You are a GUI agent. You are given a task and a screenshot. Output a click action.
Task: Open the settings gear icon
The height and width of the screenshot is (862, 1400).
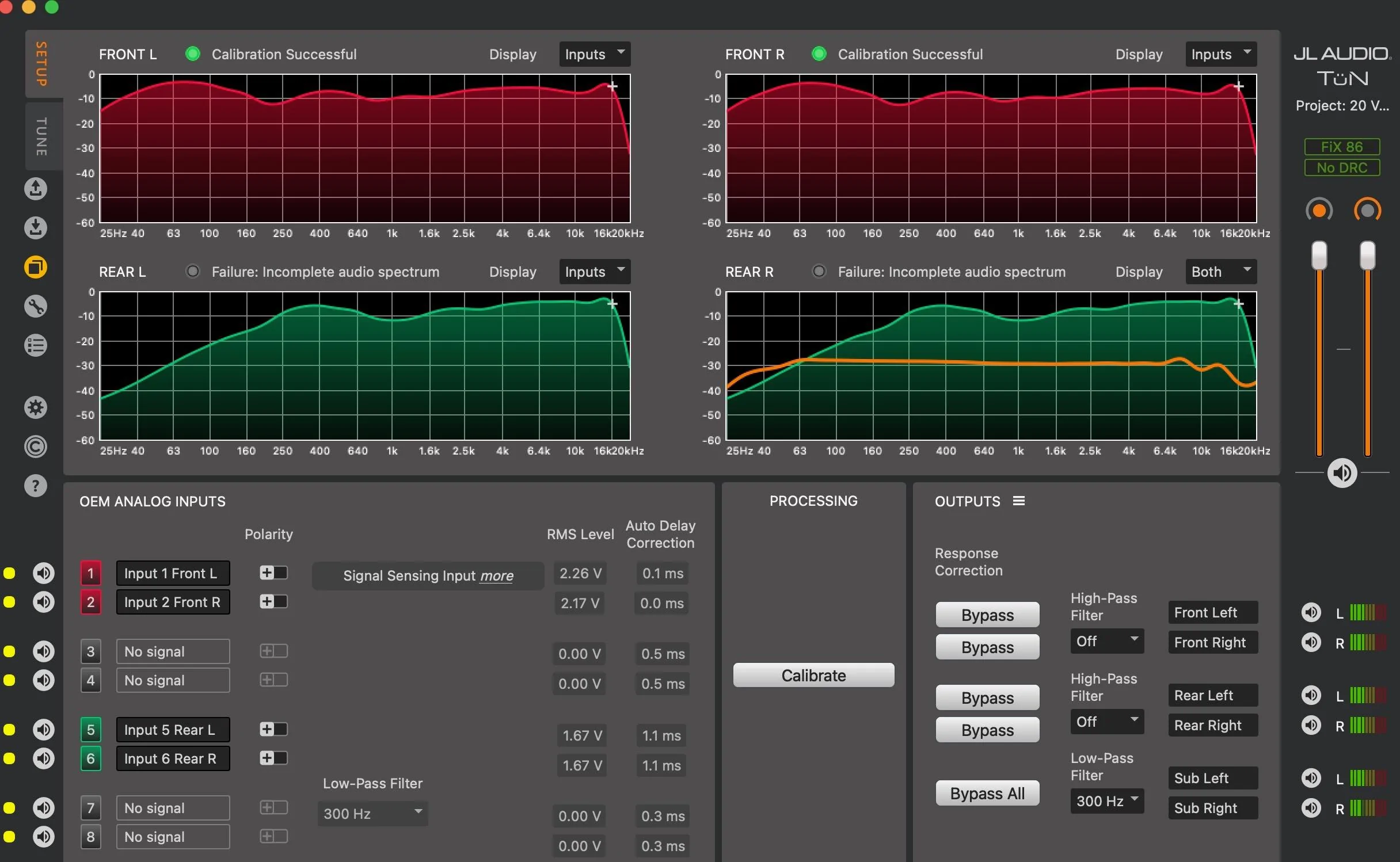pyautogui.click(x=36, y=407)
